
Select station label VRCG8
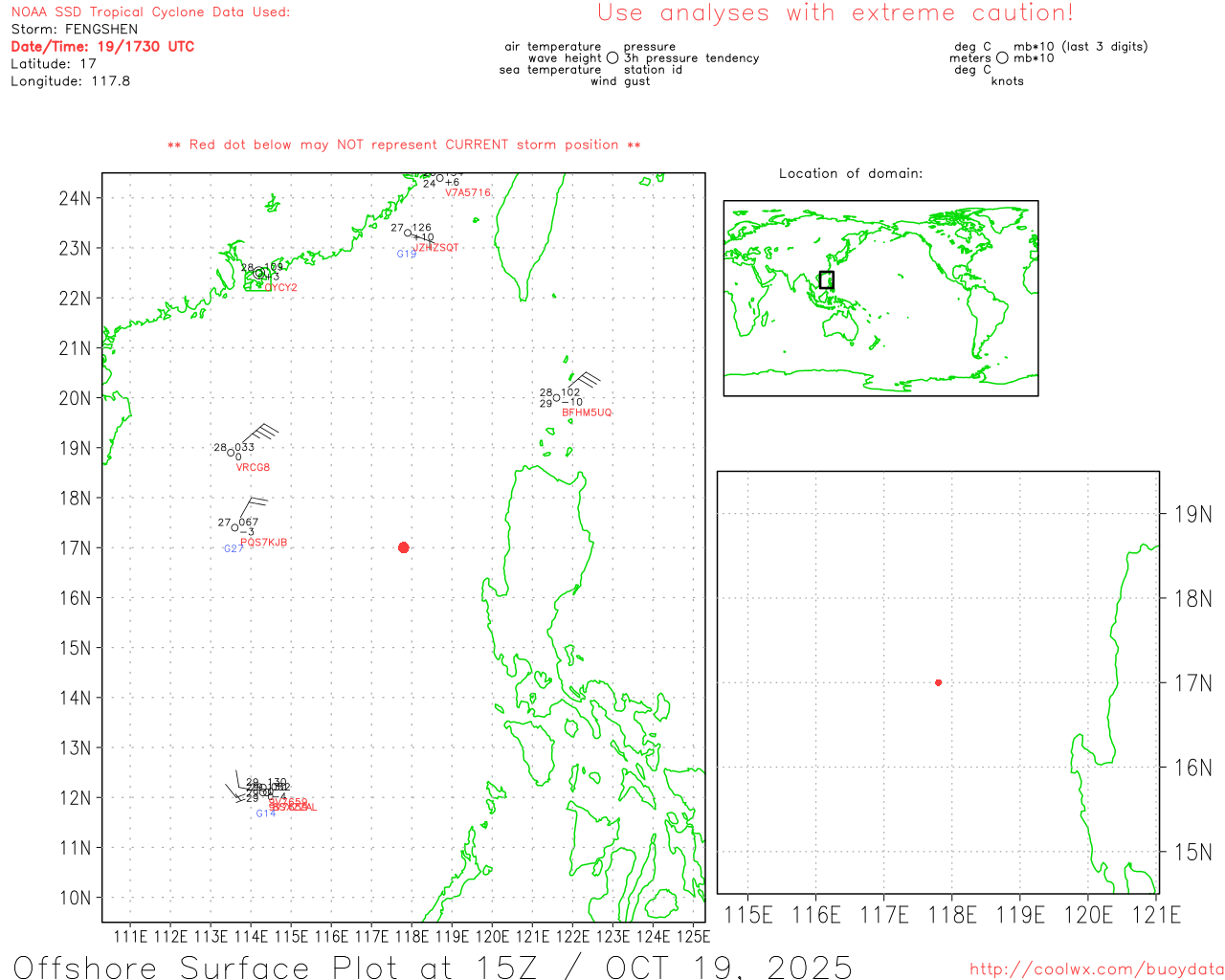(x=253, y=468)
